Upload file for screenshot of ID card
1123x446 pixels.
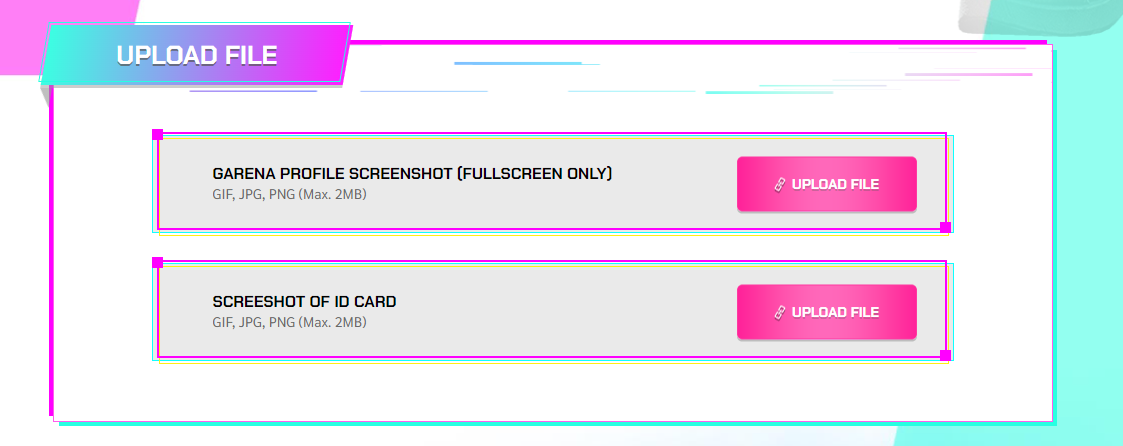[x=826, y=312]
